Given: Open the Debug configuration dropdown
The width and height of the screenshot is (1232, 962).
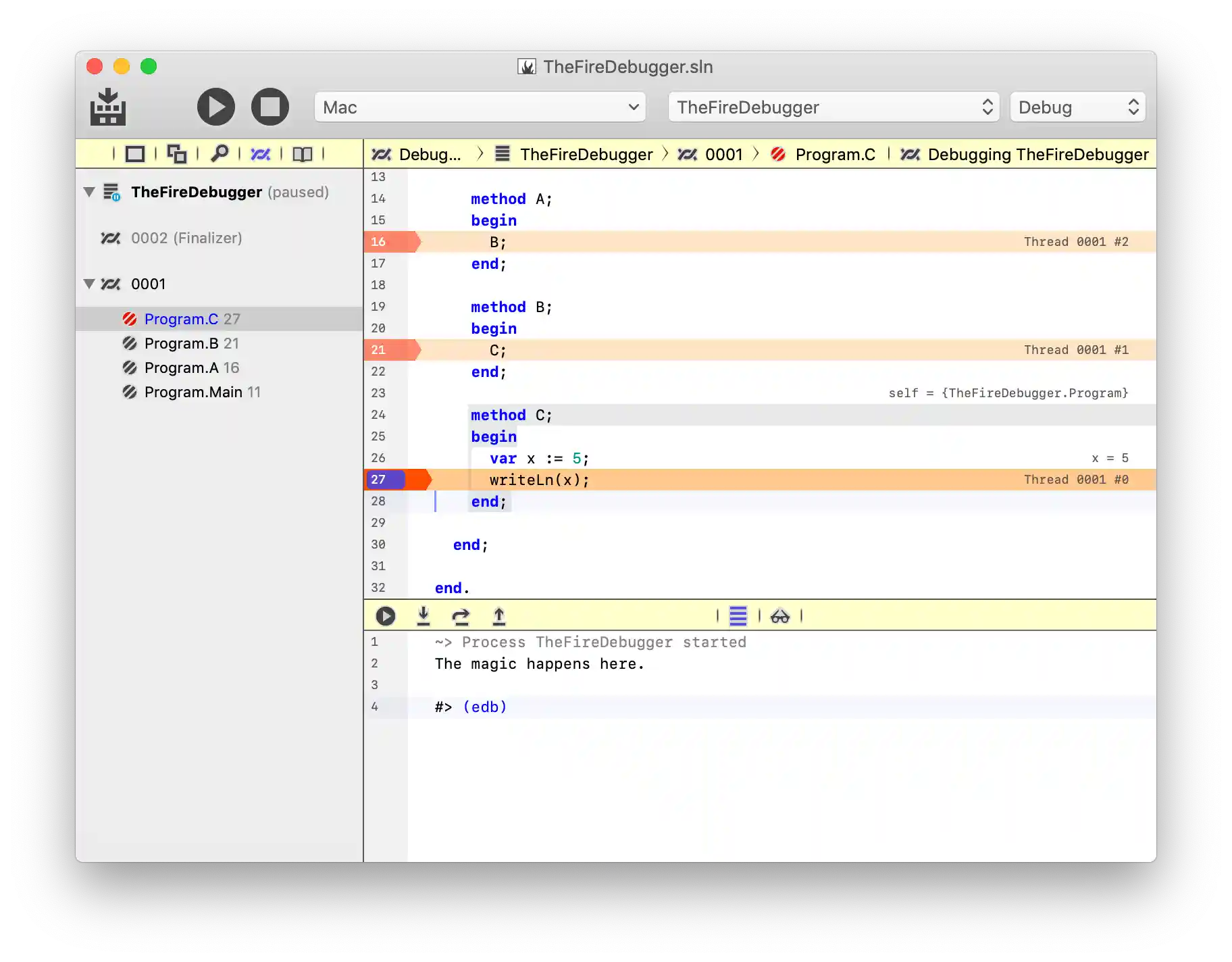Looking at the screenshot, I should pos(1077,107).
